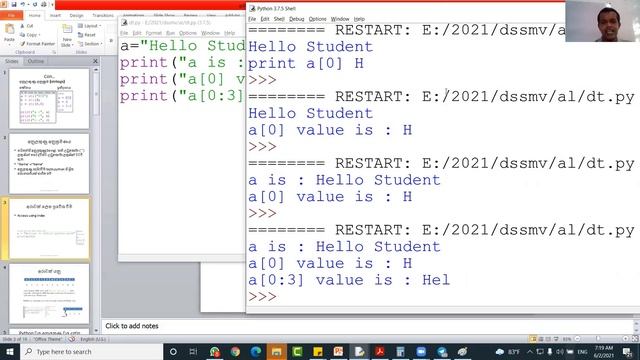Open the slide Layout dropdown
640x360 pixels.
[x=89, y=26]
